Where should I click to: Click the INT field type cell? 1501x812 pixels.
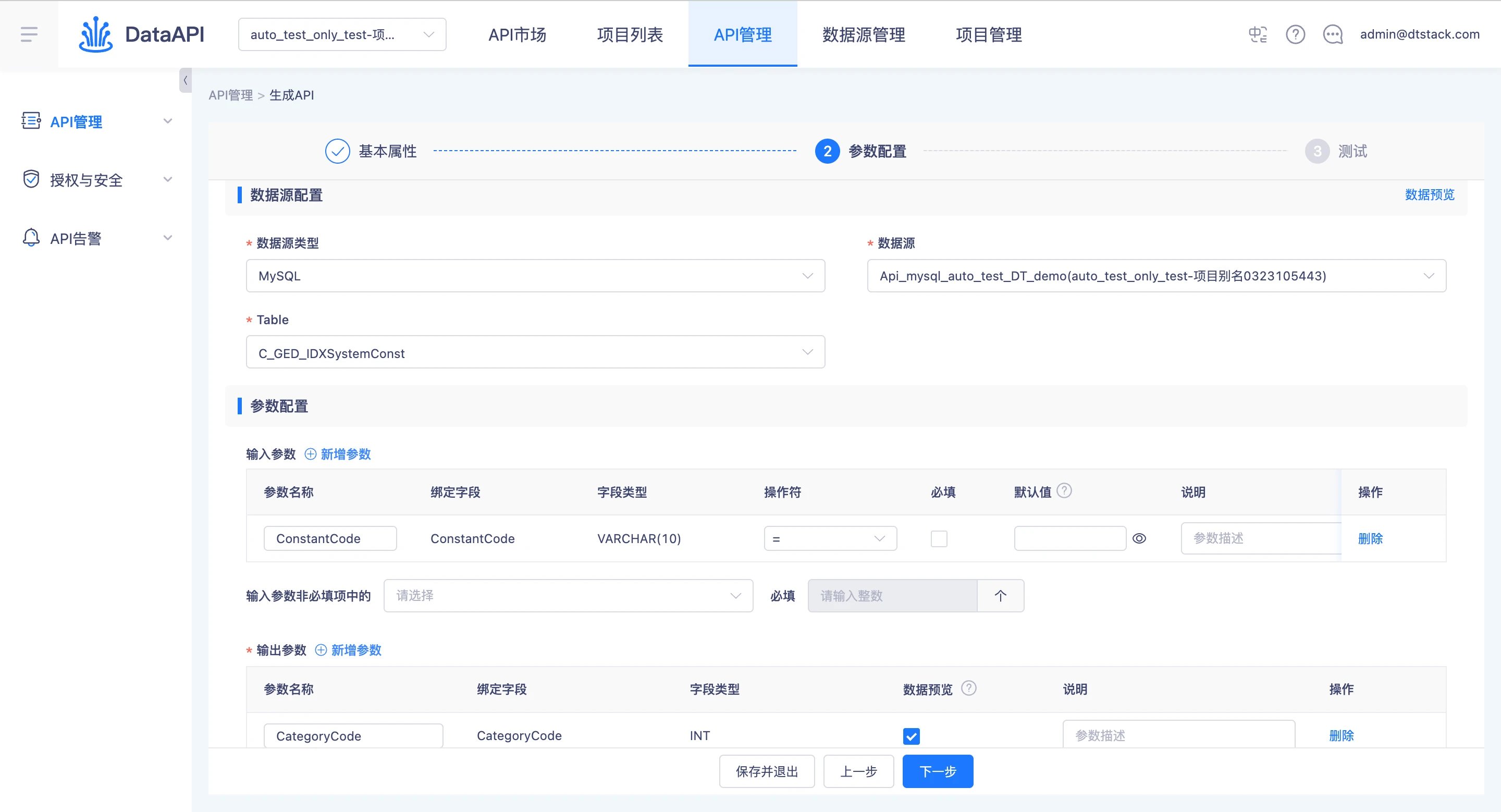pyautogui.click(x=699, y=736)
